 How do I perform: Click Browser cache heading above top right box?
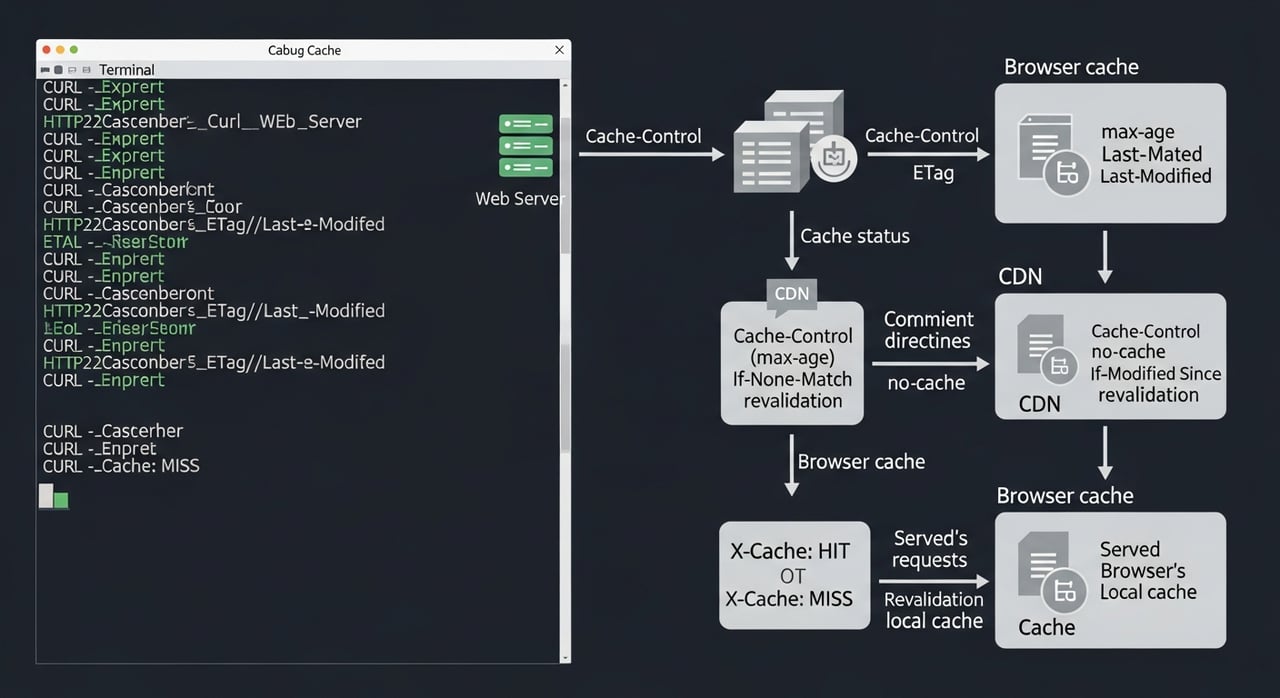coord(1071,67)
